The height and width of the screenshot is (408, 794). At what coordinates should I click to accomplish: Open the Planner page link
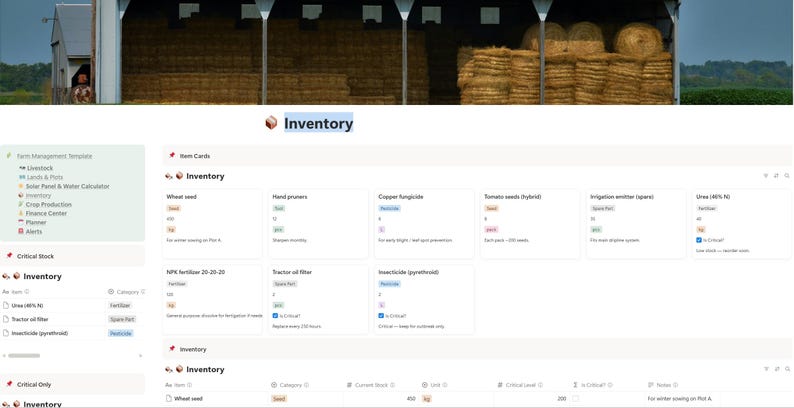(x=36, y=222)
